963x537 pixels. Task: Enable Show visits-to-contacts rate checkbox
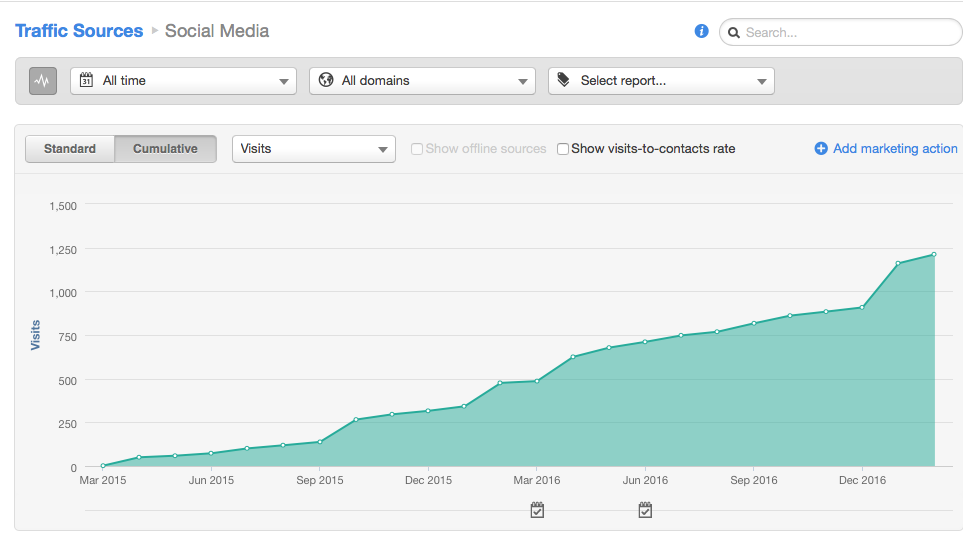(563, 149)
